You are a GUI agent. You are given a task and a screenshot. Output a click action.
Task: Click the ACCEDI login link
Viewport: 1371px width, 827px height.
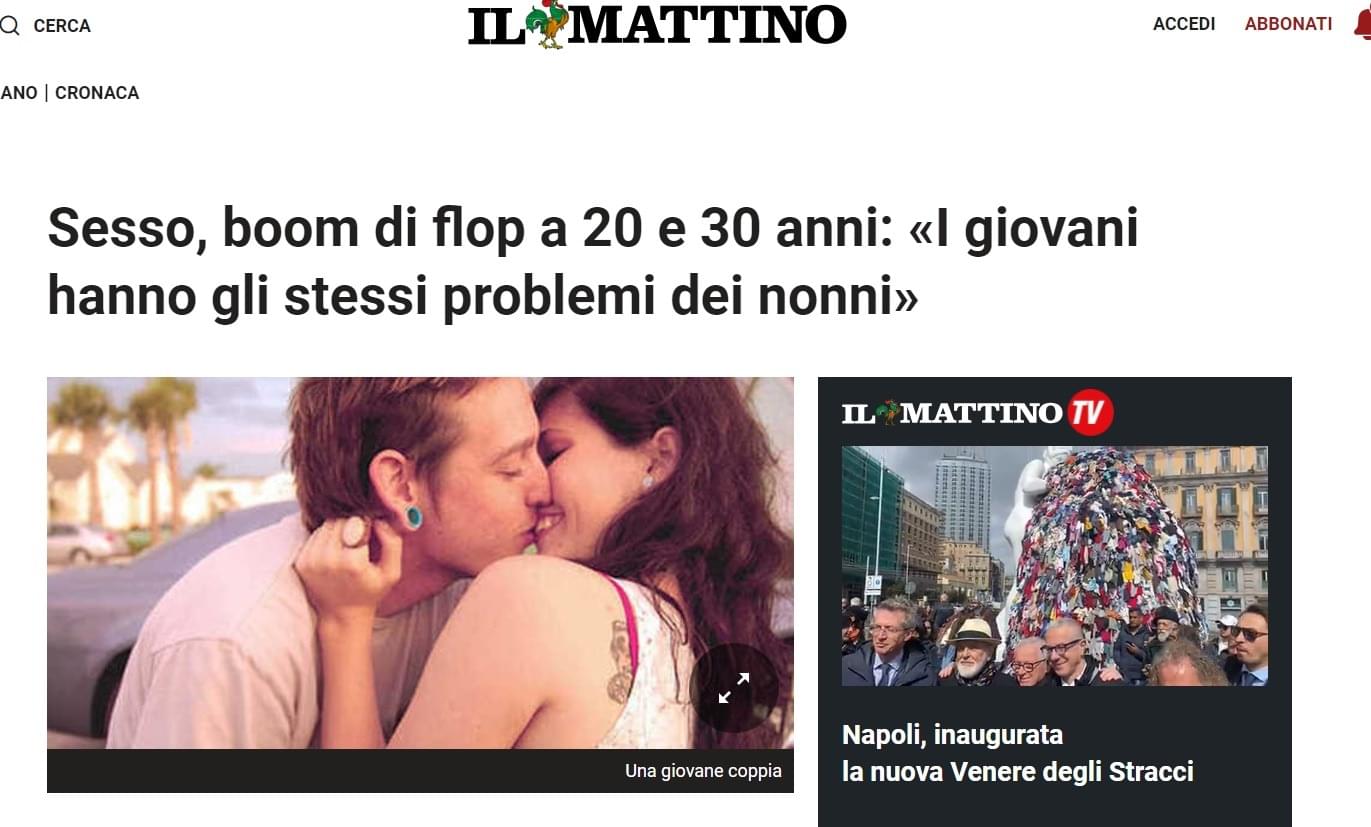coord(1184,24)
